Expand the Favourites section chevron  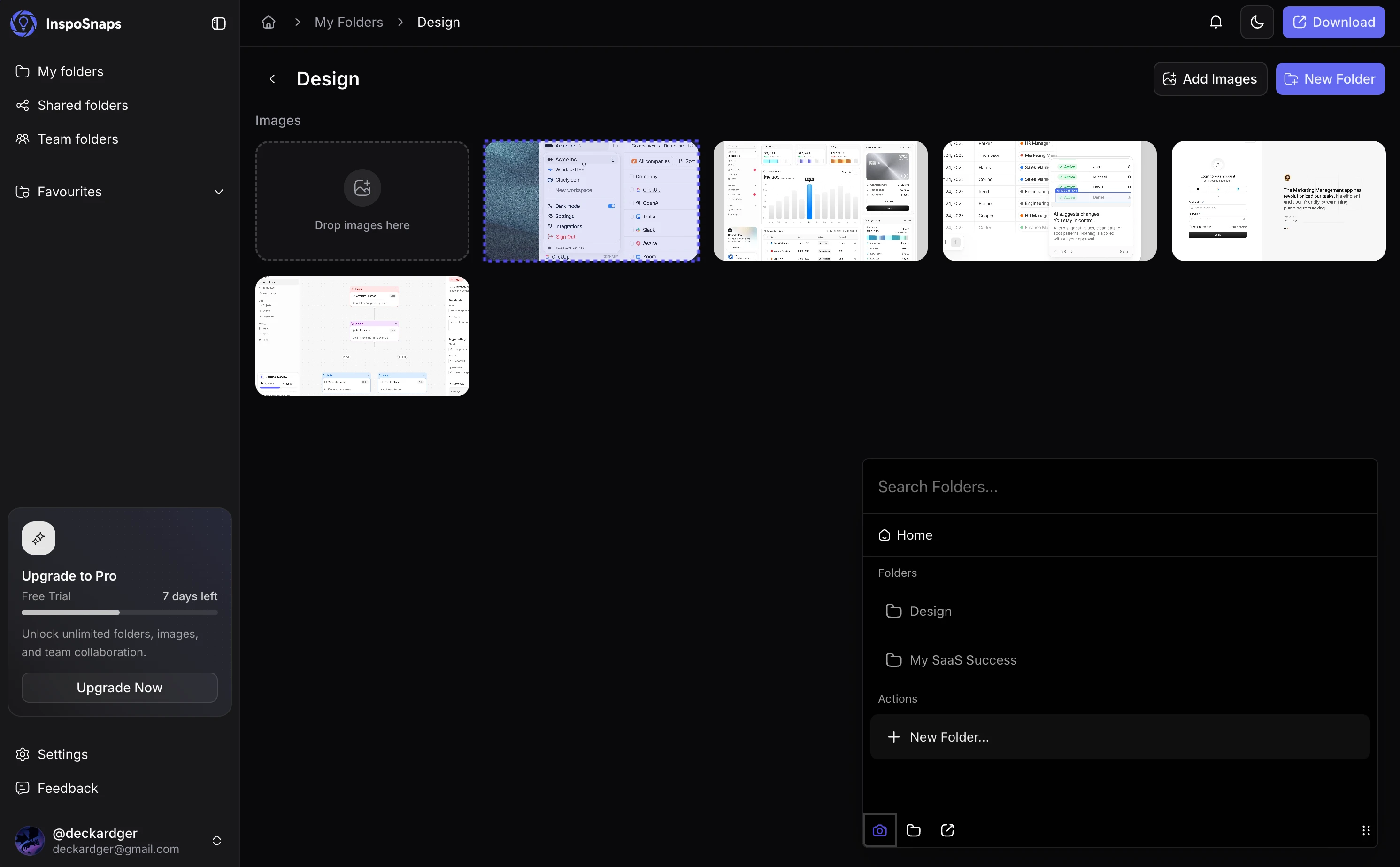218,192
